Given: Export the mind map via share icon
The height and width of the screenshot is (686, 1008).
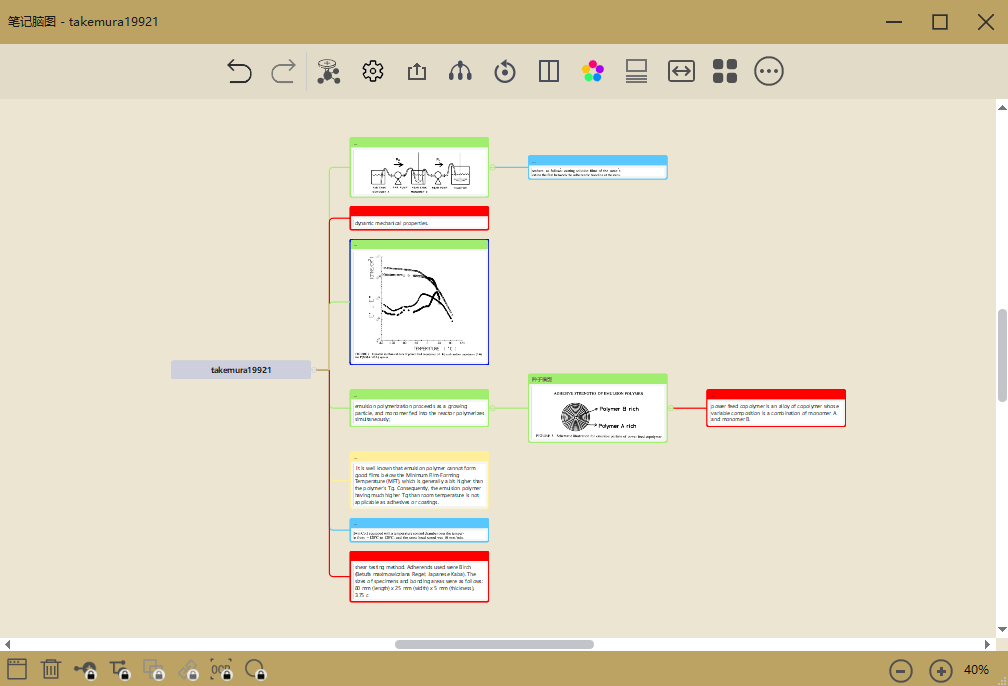Looking at the screenshot, I should (x=416, y=71).
